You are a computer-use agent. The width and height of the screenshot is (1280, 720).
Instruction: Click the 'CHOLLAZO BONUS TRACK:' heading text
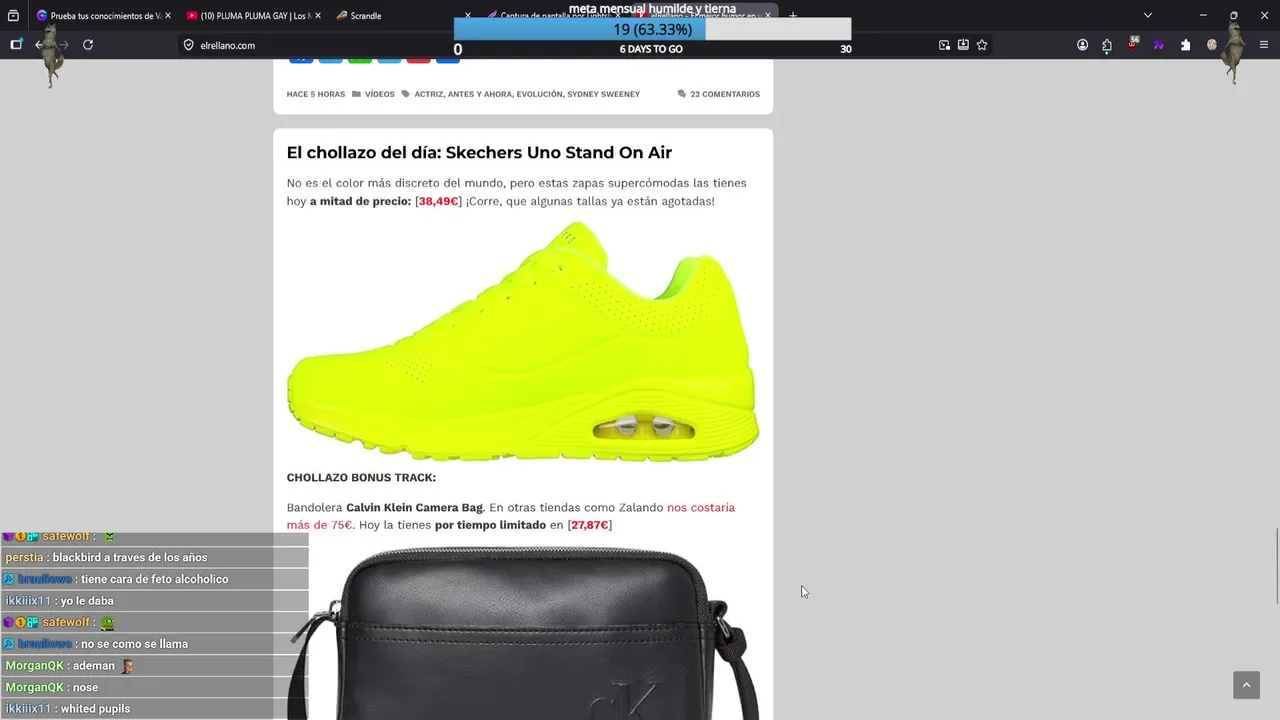361,477
